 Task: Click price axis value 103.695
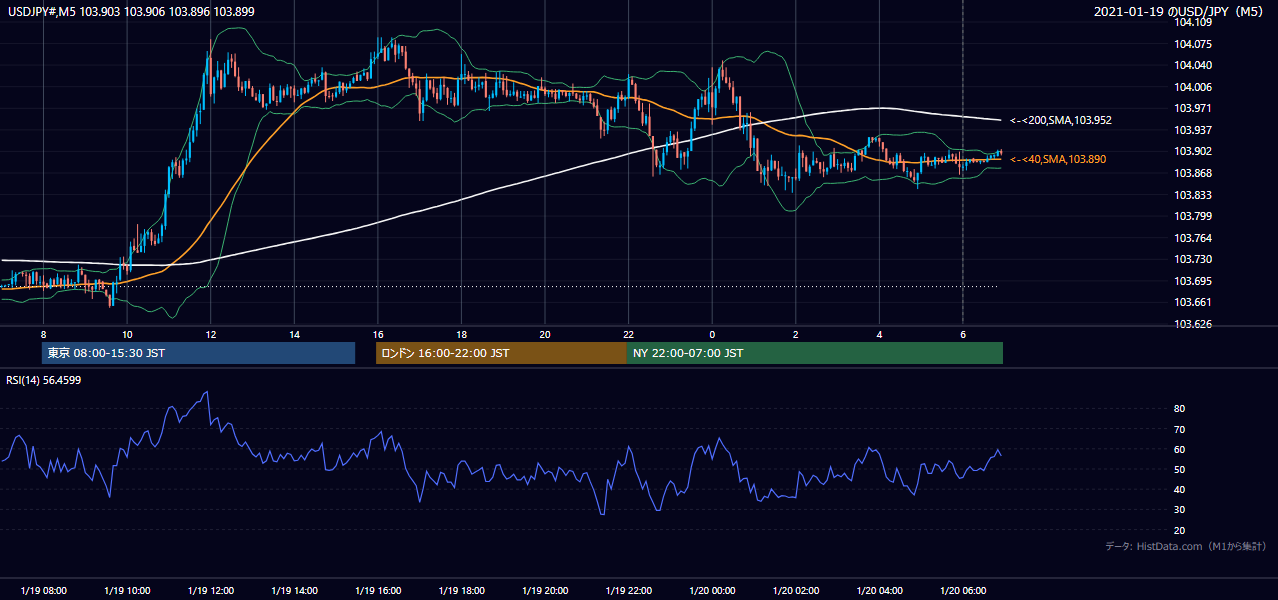point(1195,281)
